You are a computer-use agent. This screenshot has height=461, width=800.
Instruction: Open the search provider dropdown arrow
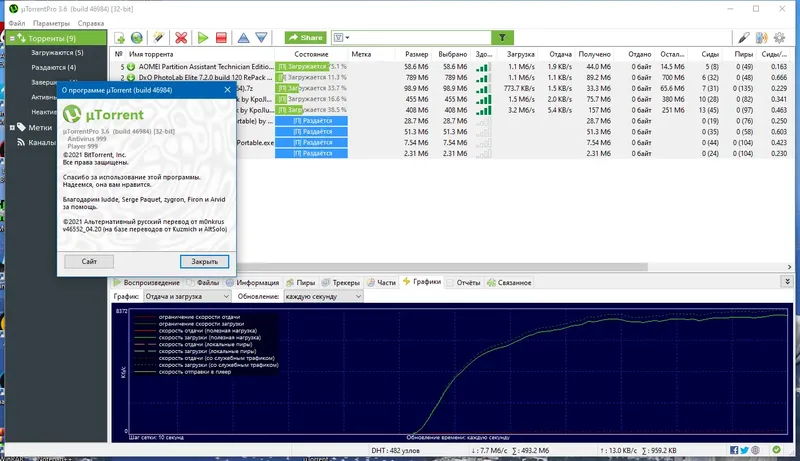pyautogui.click(x=347, y=38)
